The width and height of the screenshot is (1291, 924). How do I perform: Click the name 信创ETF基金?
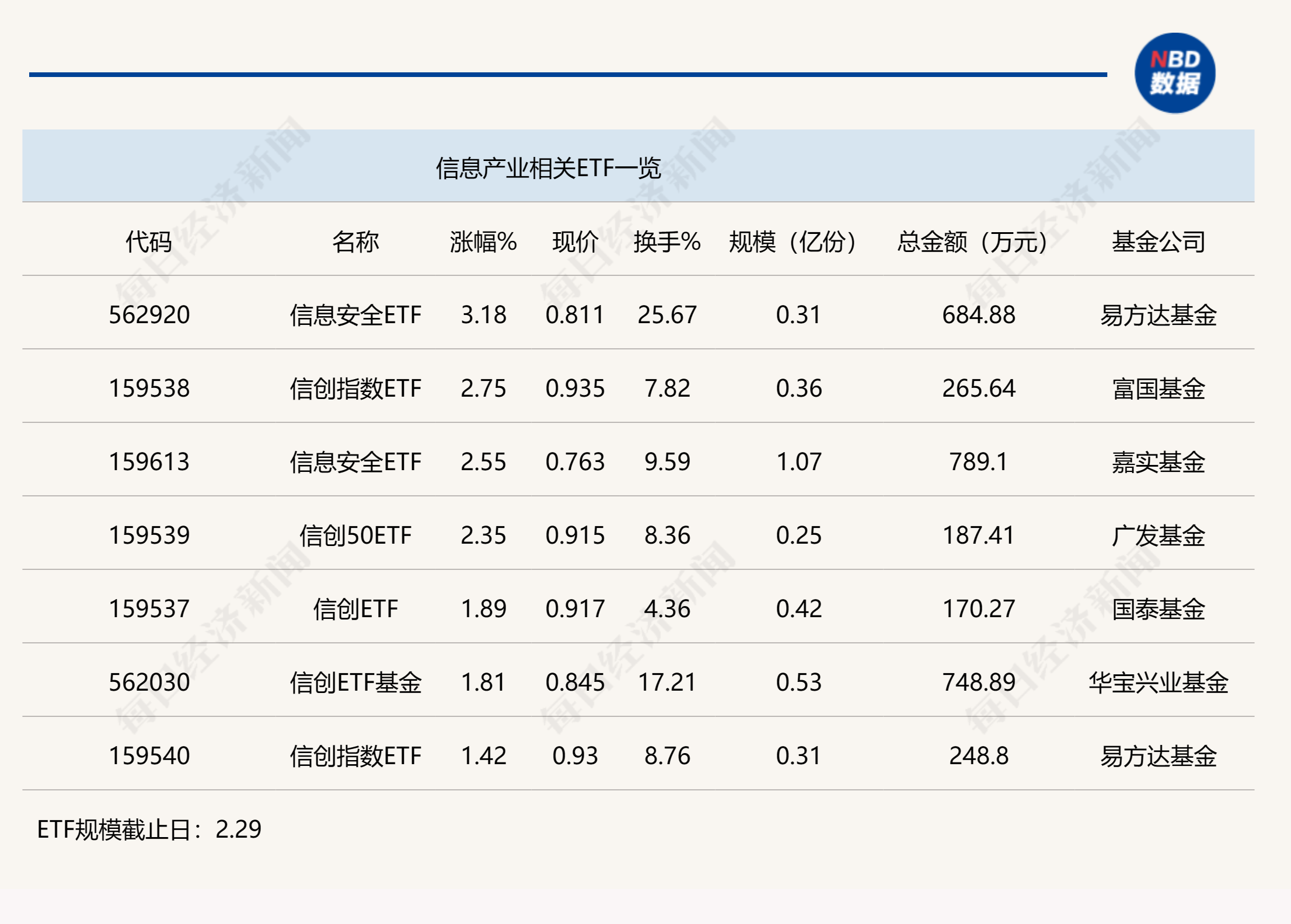point(355,682)
